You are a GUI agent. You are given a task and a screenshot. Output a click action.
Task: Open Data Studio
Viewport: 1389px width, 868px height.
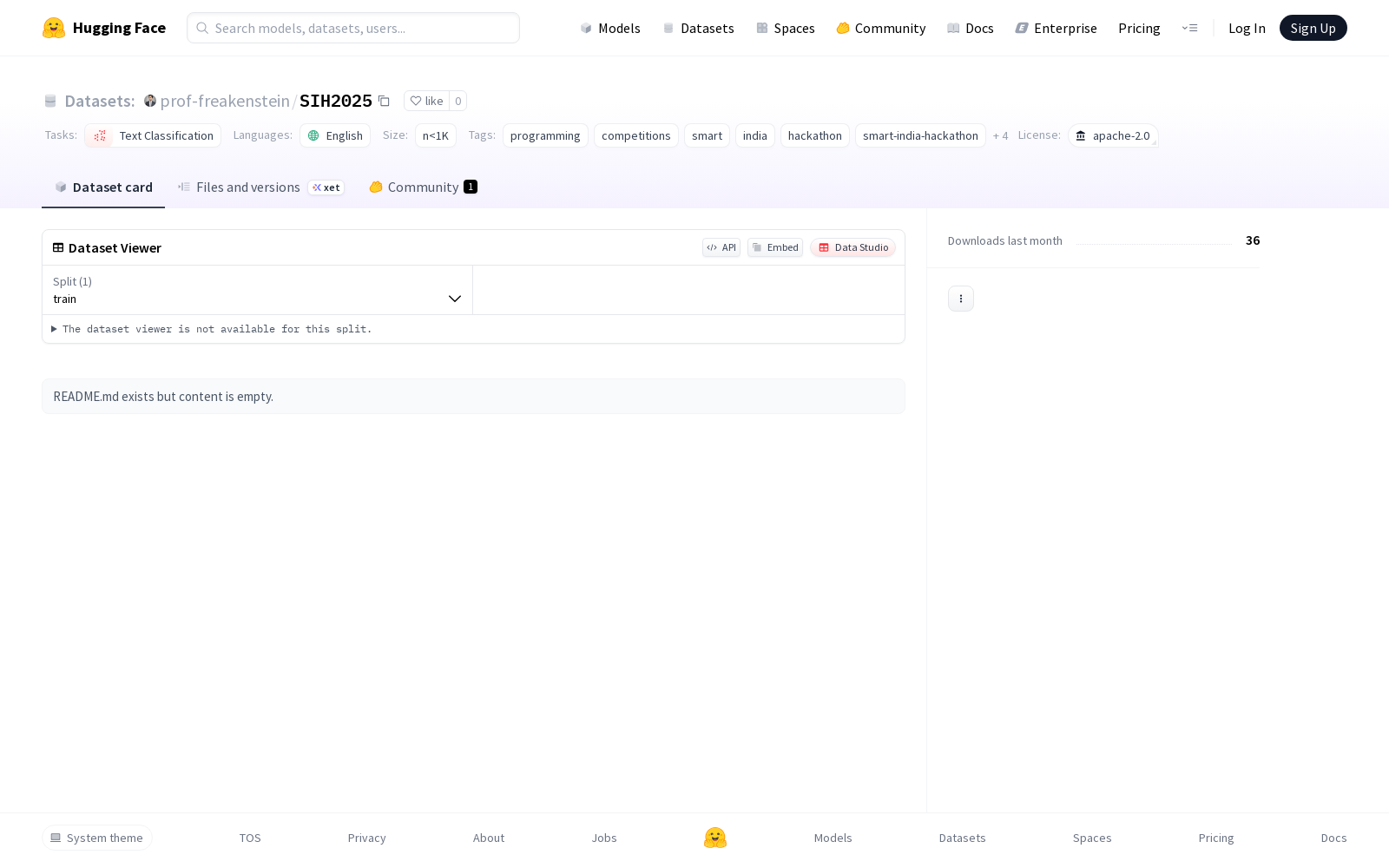(x=853, y=247)
